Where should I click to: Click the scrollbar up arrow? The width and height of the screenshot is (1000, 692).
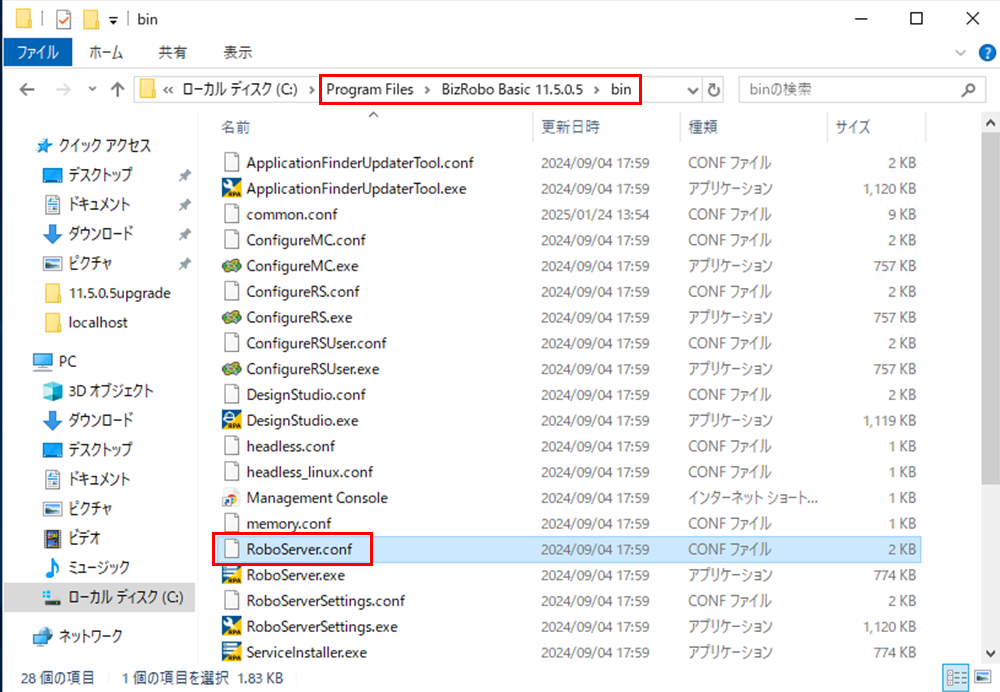pos(990,123)
